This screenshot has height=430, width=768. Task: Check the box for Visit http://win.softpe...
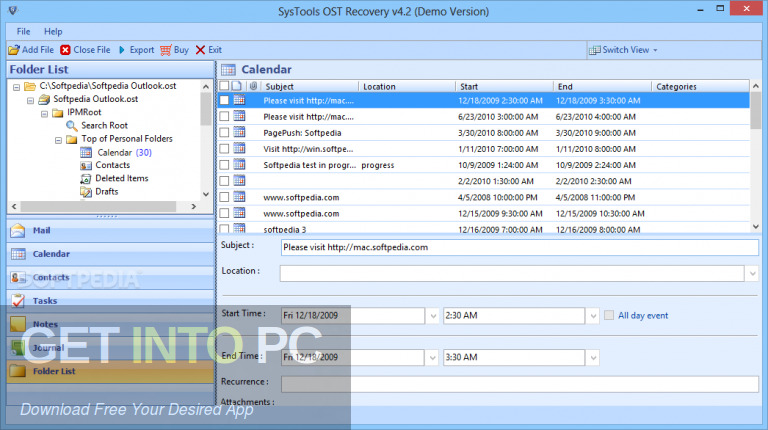224,149
